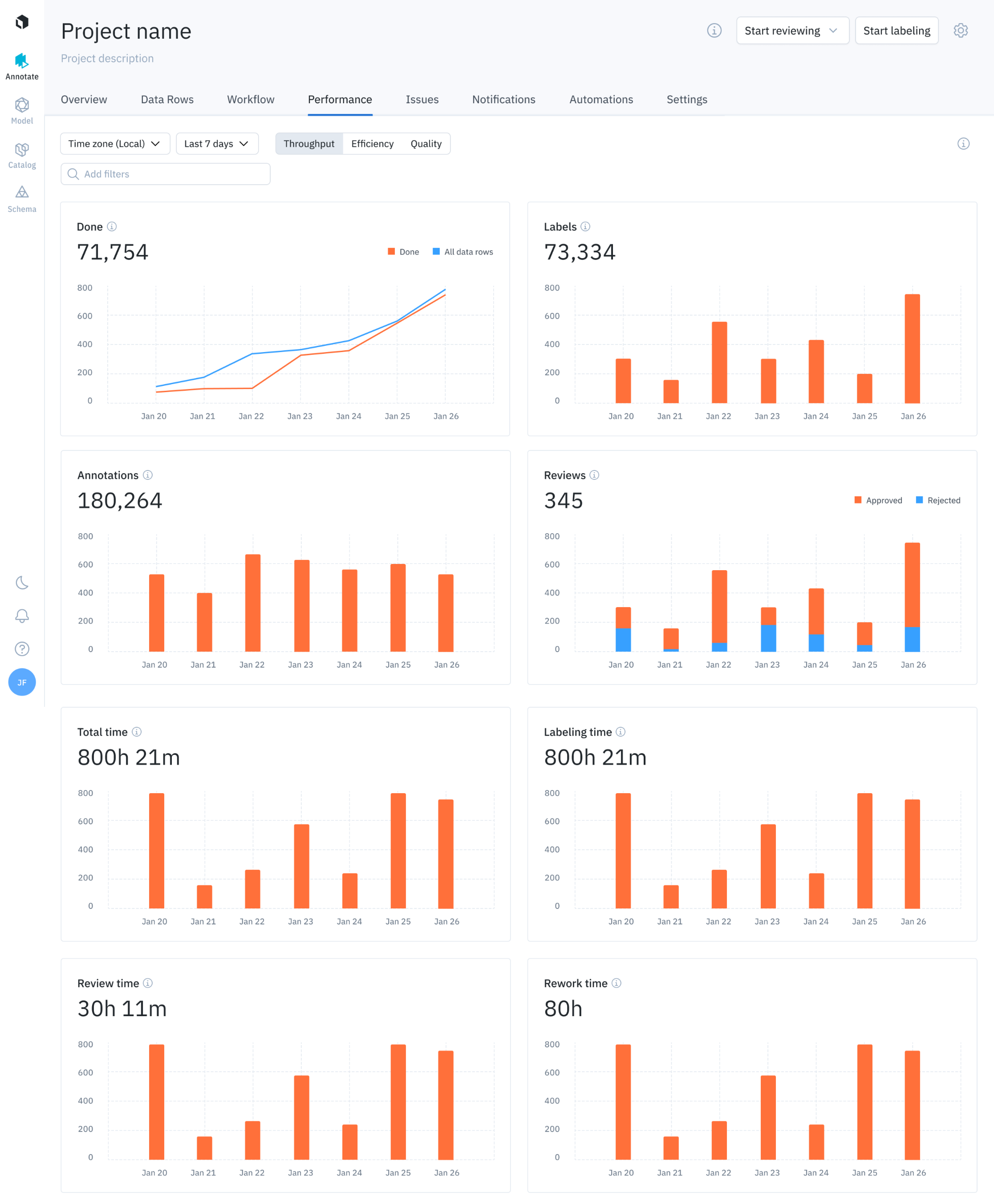Switch to the Data Rows tab
Screen dimensions: 994x1204
167,100
